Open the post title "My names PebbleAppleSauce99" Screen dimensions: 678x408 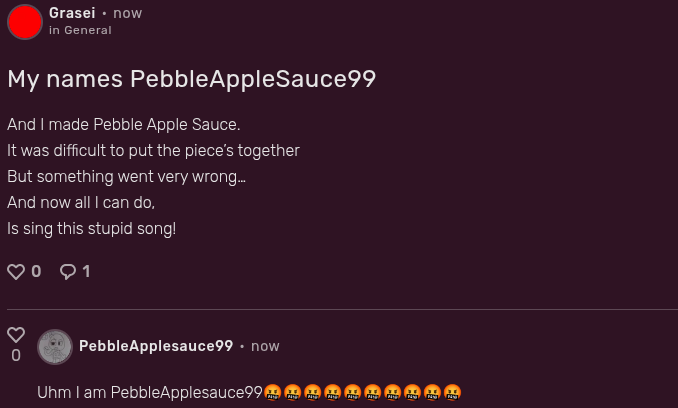pyautogui.click(x=191, y=79)
